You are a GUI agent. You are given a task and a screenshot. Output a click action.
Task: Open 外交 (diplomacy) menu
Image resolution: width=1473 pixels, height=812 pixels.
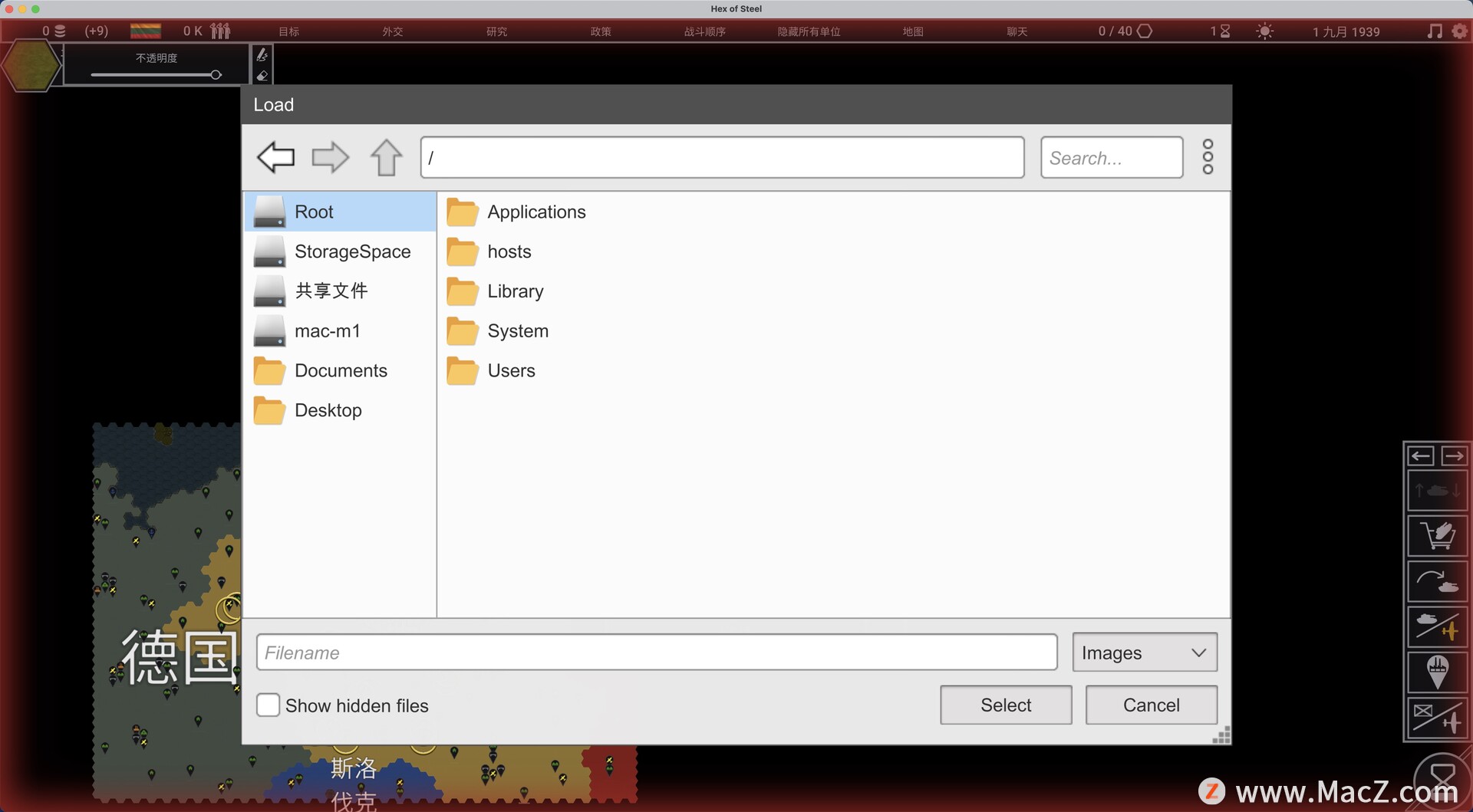click(x=393, y=31)
